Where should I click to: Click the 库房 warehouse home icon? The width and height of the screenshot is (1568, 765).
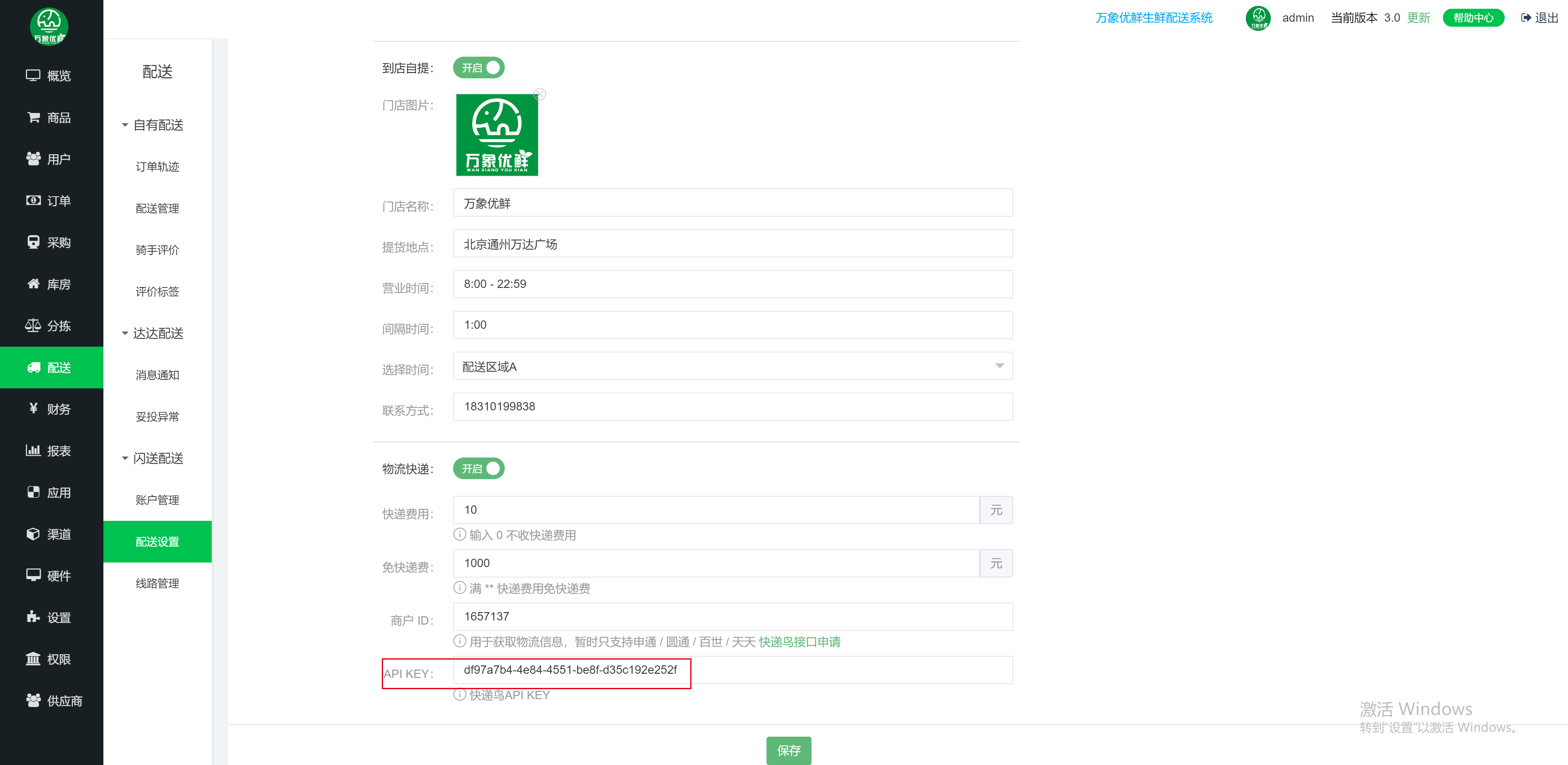point(33,284)
